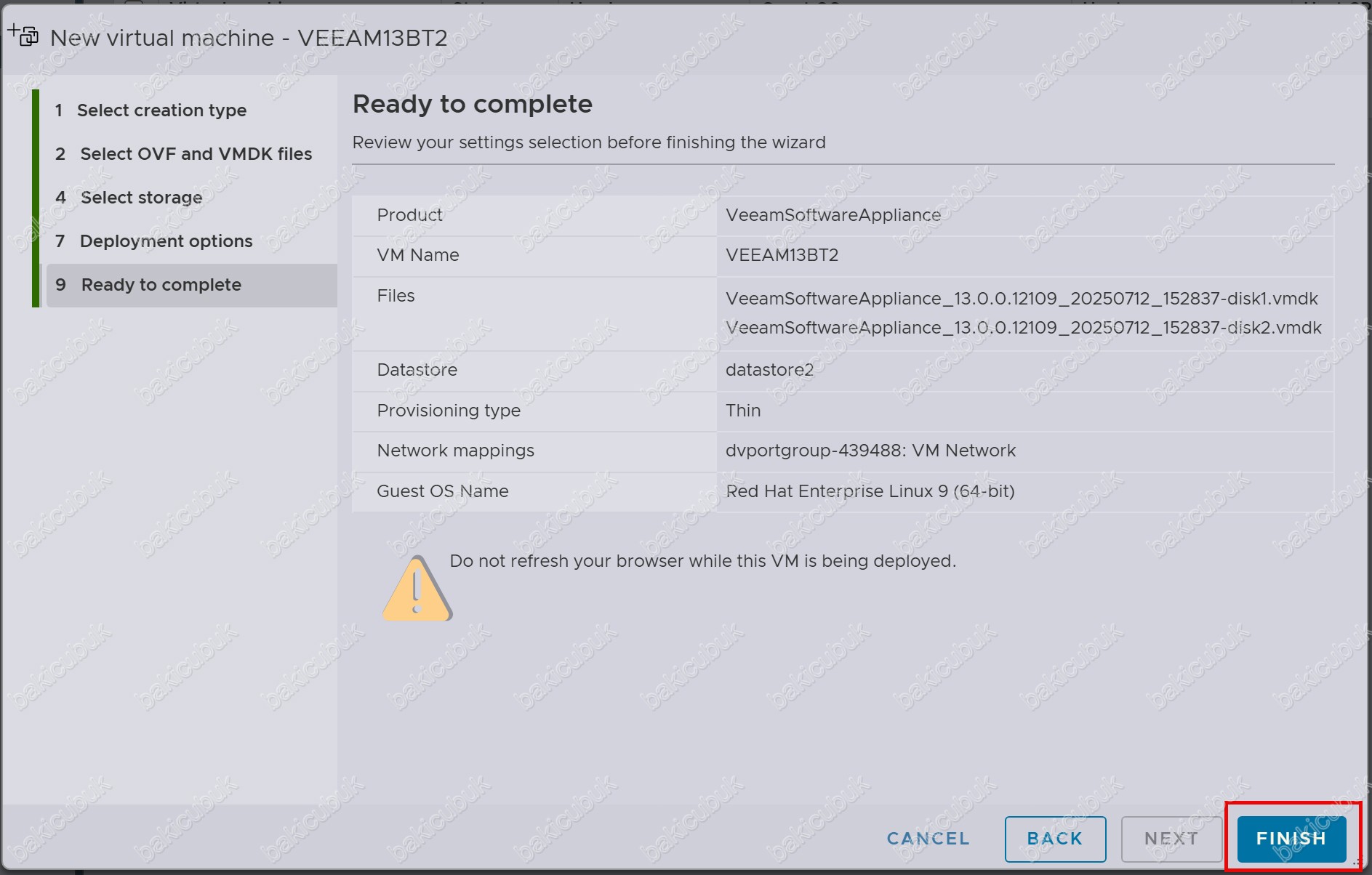Screen dimensions: 1372x875
Task: Click the yellow warning triangle icon
Action: pyautogui.click(x=417, y=589)
